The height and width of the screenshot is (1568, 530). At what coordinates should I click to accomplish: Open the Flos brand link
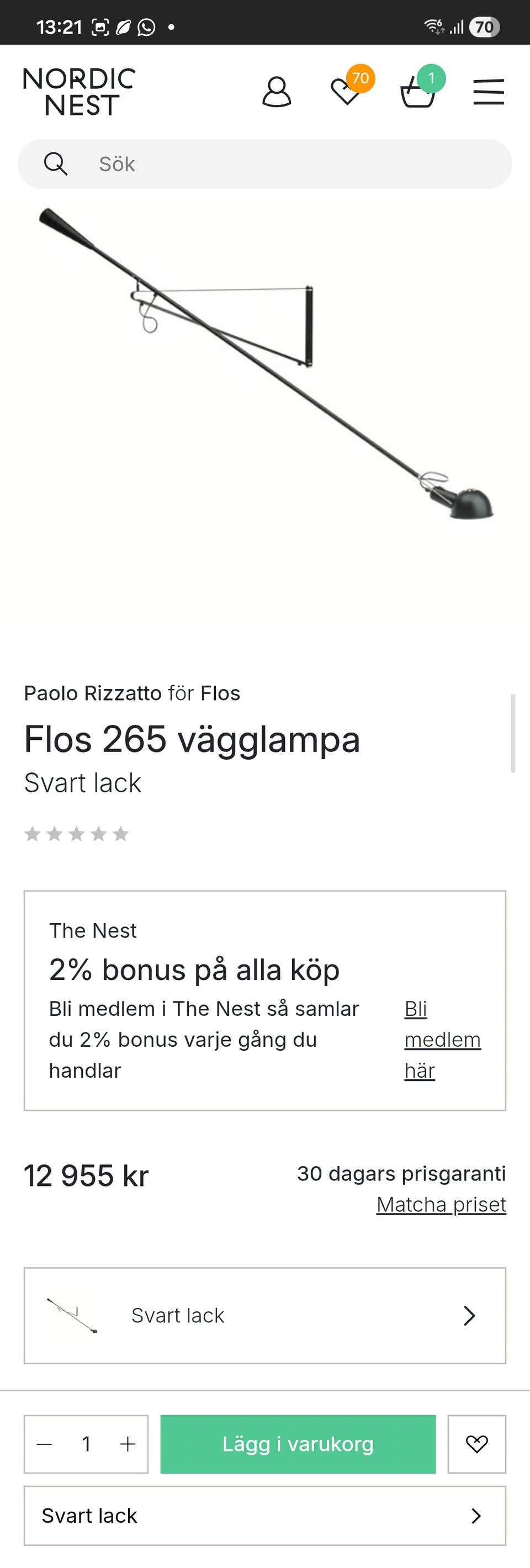point(220,693)
